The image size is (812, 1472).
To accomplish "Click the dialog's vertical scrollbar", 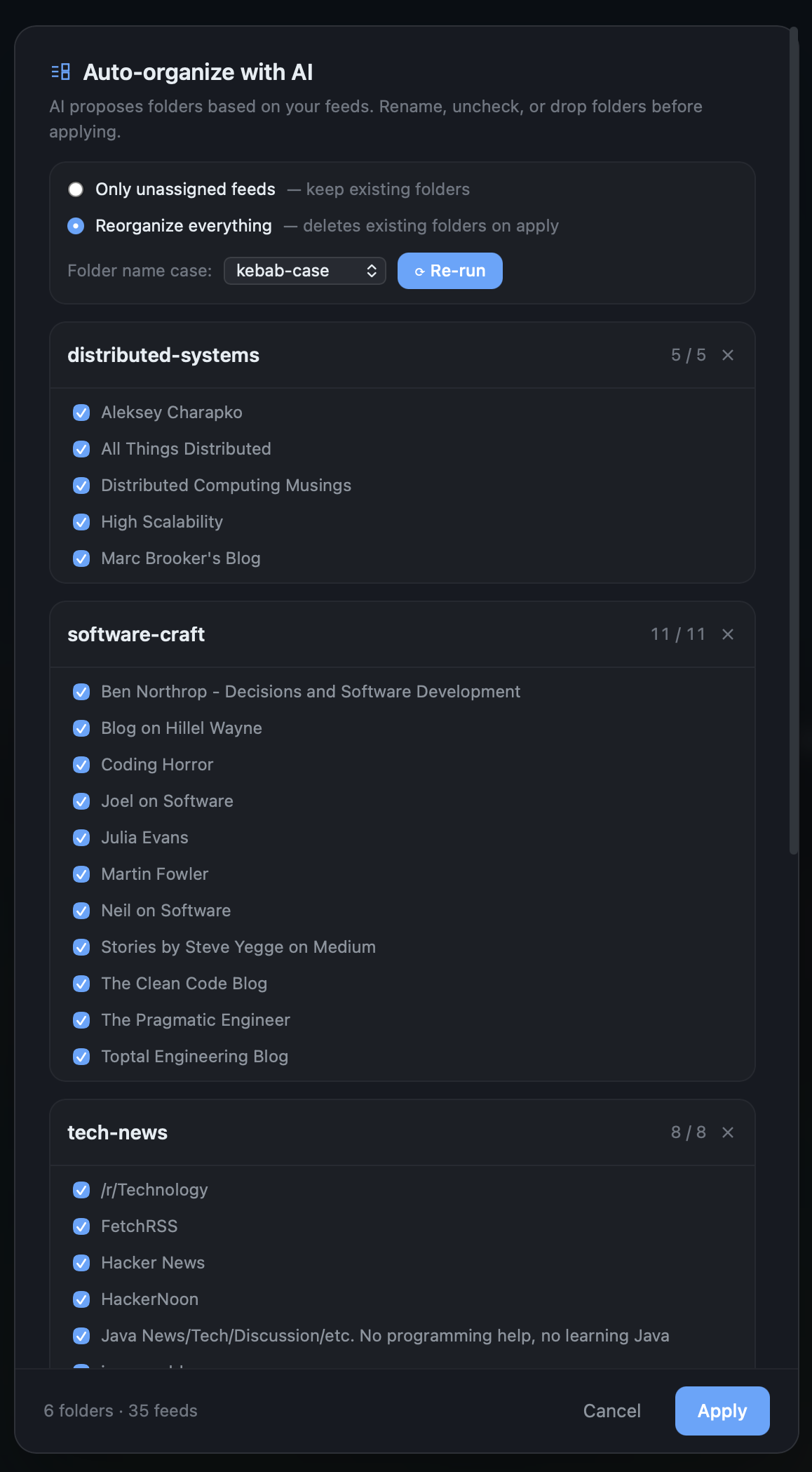I will tap(794, 441).
